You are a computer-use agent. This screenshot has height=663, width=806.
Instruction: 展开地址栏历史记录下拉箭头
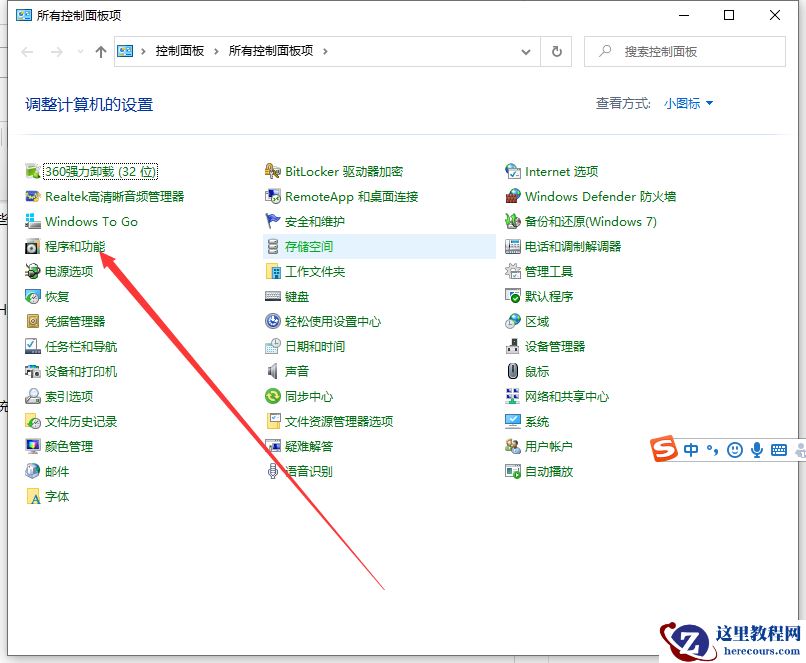pyautogui.click(x=525, y=51)
